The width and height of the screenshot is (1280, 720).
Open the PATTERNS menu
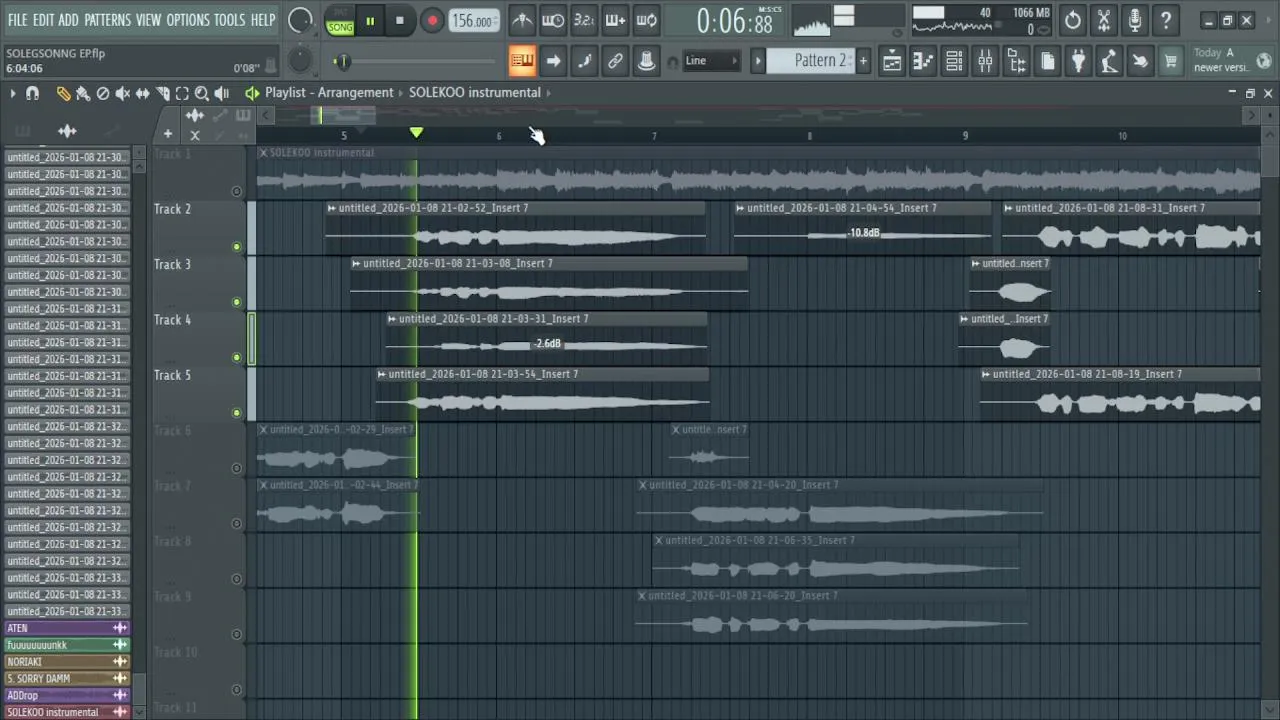pyautogui.click(x=107, y=20)
